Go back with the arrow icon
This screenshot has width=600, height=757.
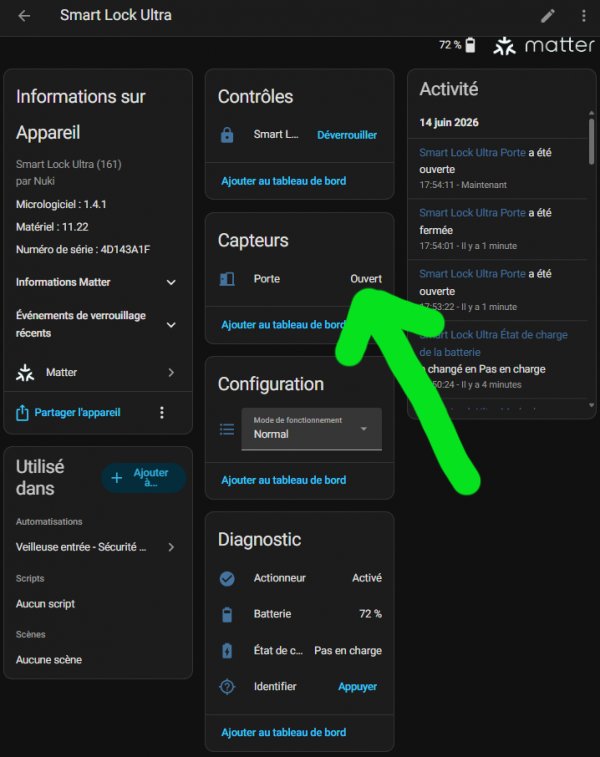pos(24,16)
